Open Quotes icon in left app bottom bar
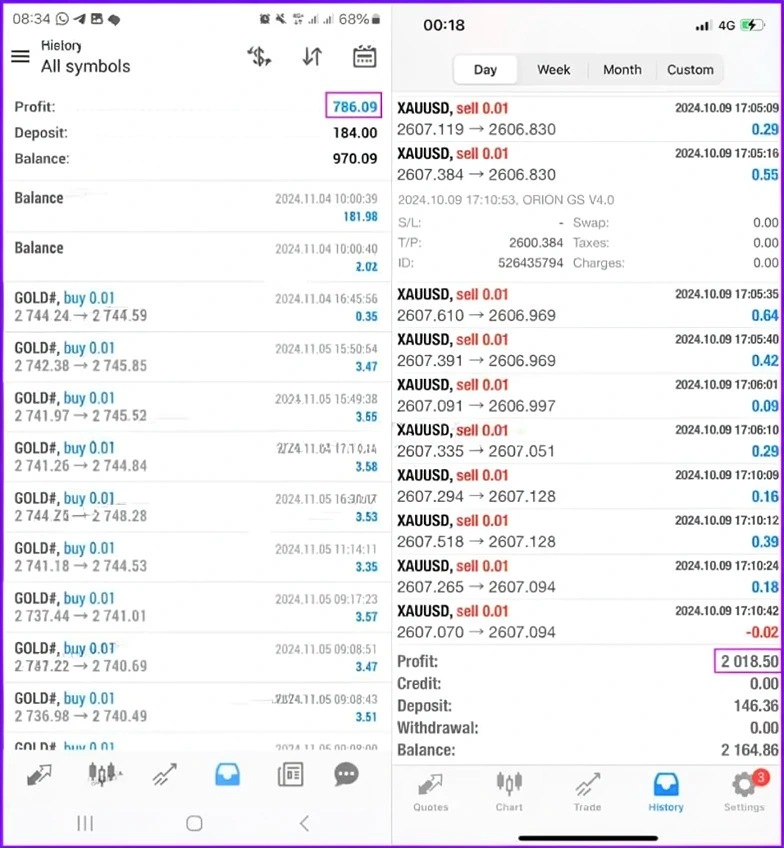Image resolution: width=784 pixels, height=848 pixels. coord(39,774)
